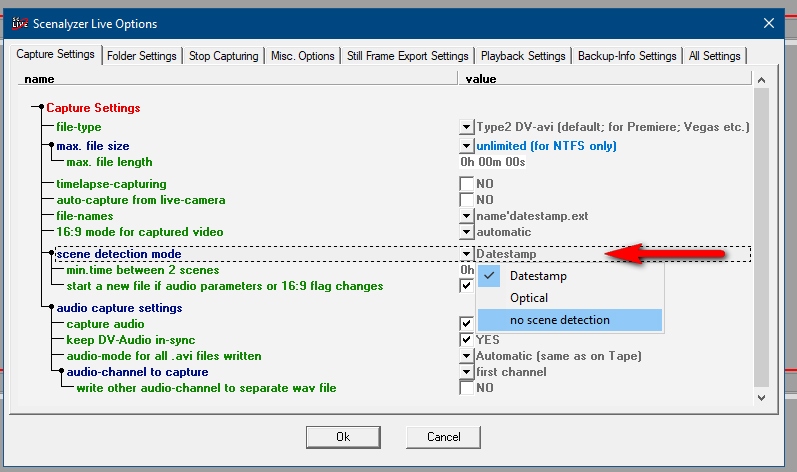Select the Capture Settings tab
797x472 pixels.
55,54
